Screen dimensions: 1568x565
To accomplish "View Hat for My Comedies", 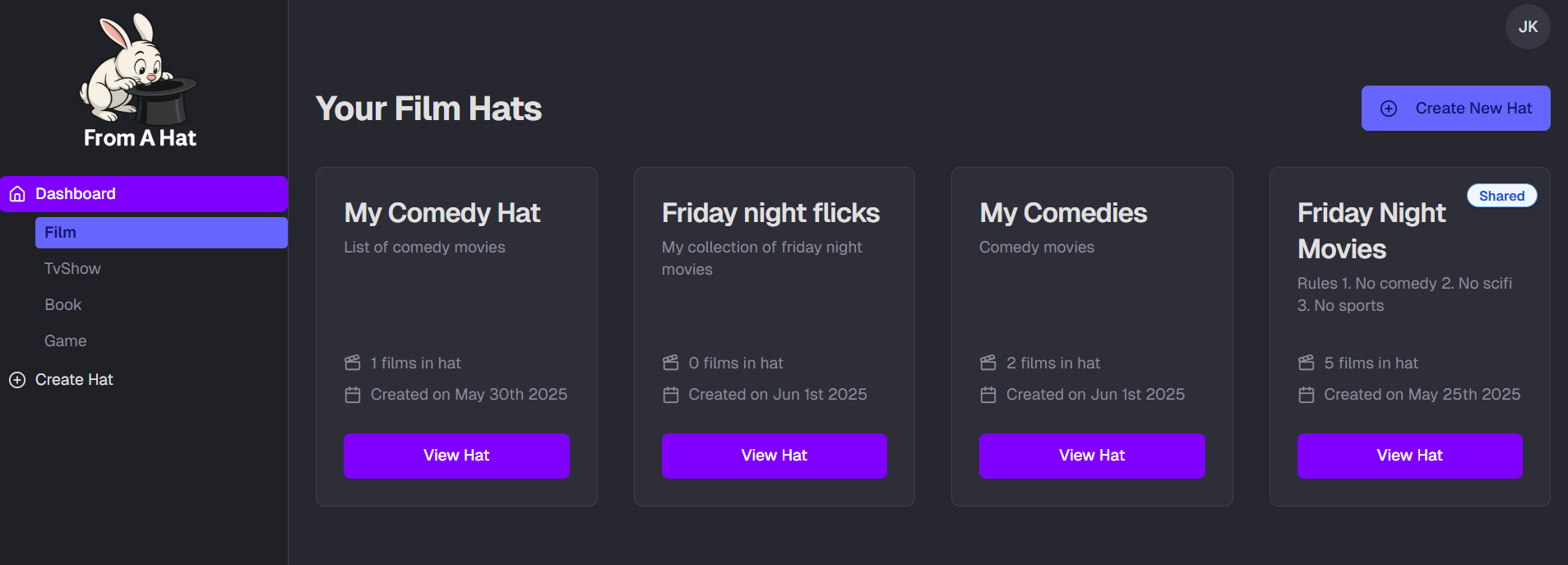I will [x=1092, y=456].
